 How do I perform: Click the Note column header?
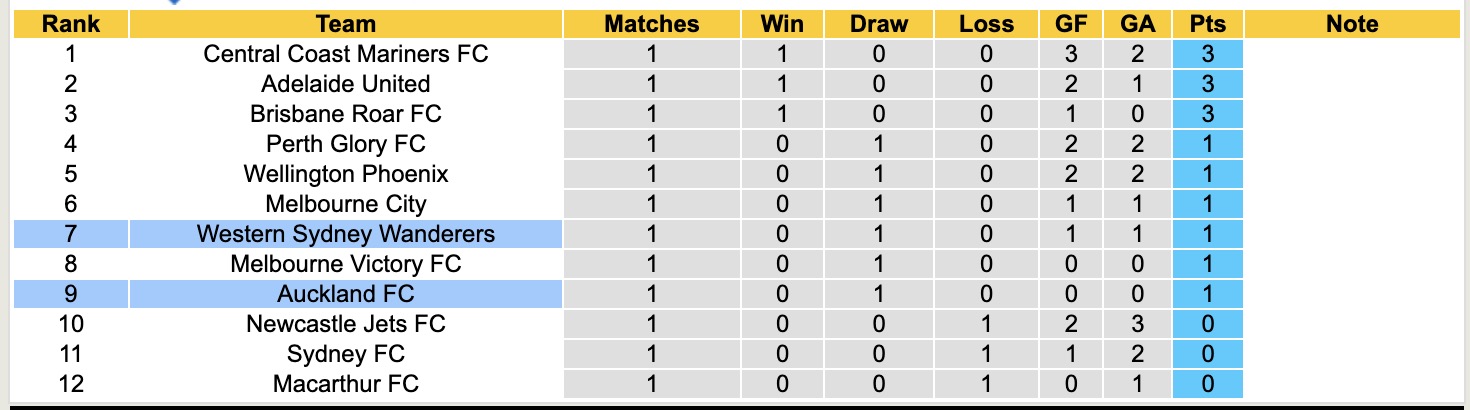pyautogui.click(x=1352, y=24)
